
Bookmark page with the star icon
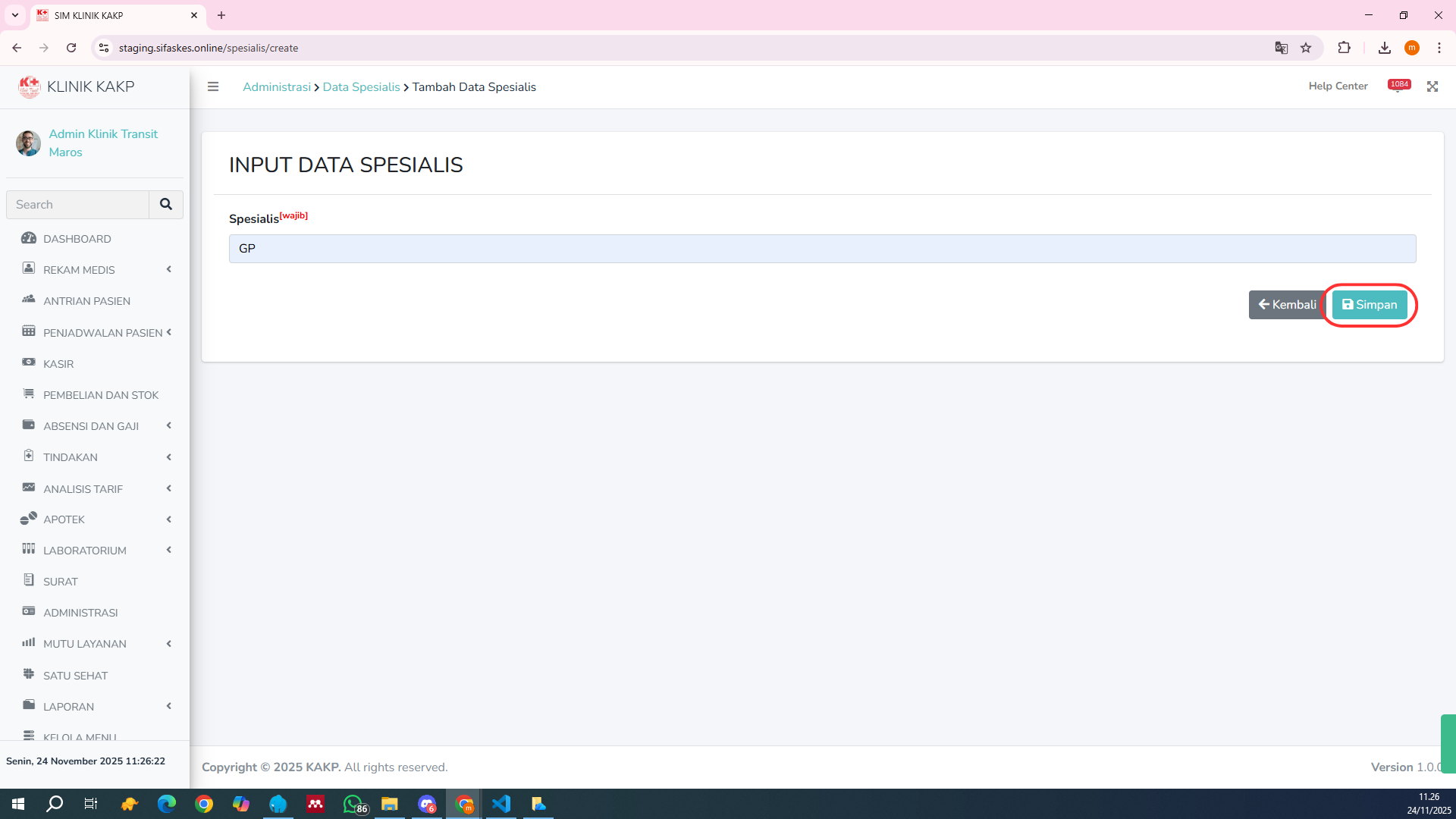(1306, 48)
